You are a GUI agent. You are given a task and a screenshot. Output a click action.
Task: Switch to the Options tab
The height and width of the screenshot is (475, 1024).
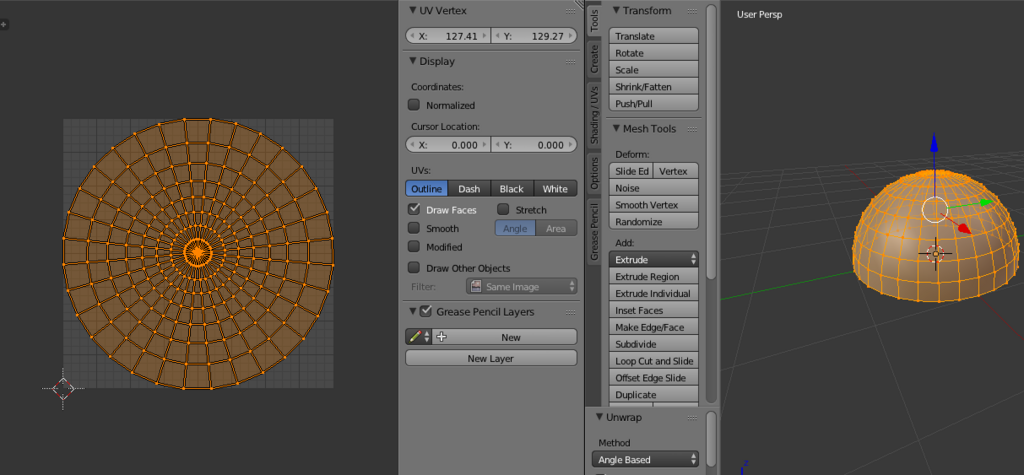pos(594,173)
